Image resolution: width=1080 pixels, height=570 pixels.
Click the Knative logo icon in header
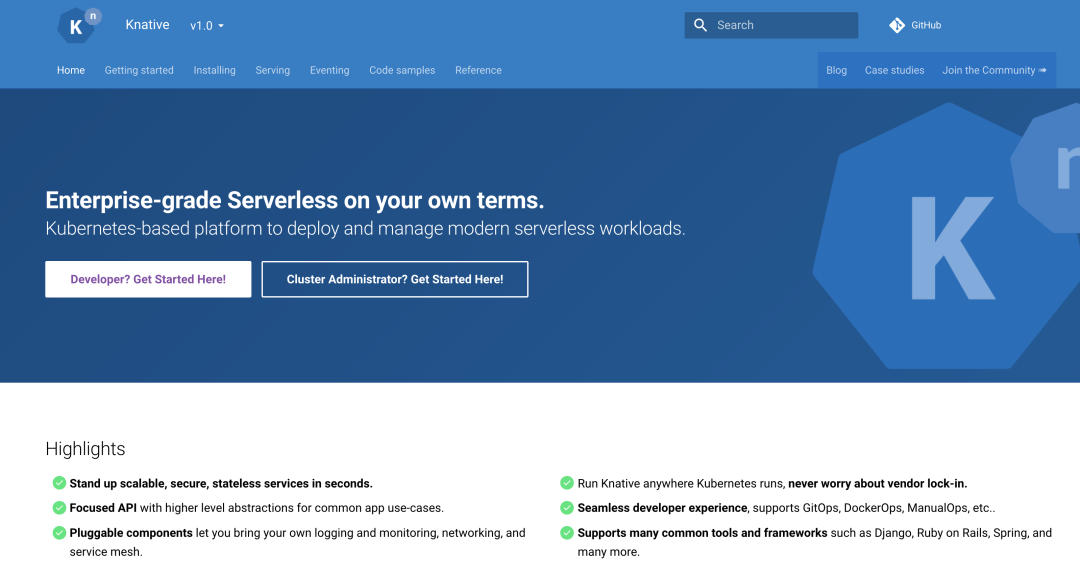pos(79,25)
